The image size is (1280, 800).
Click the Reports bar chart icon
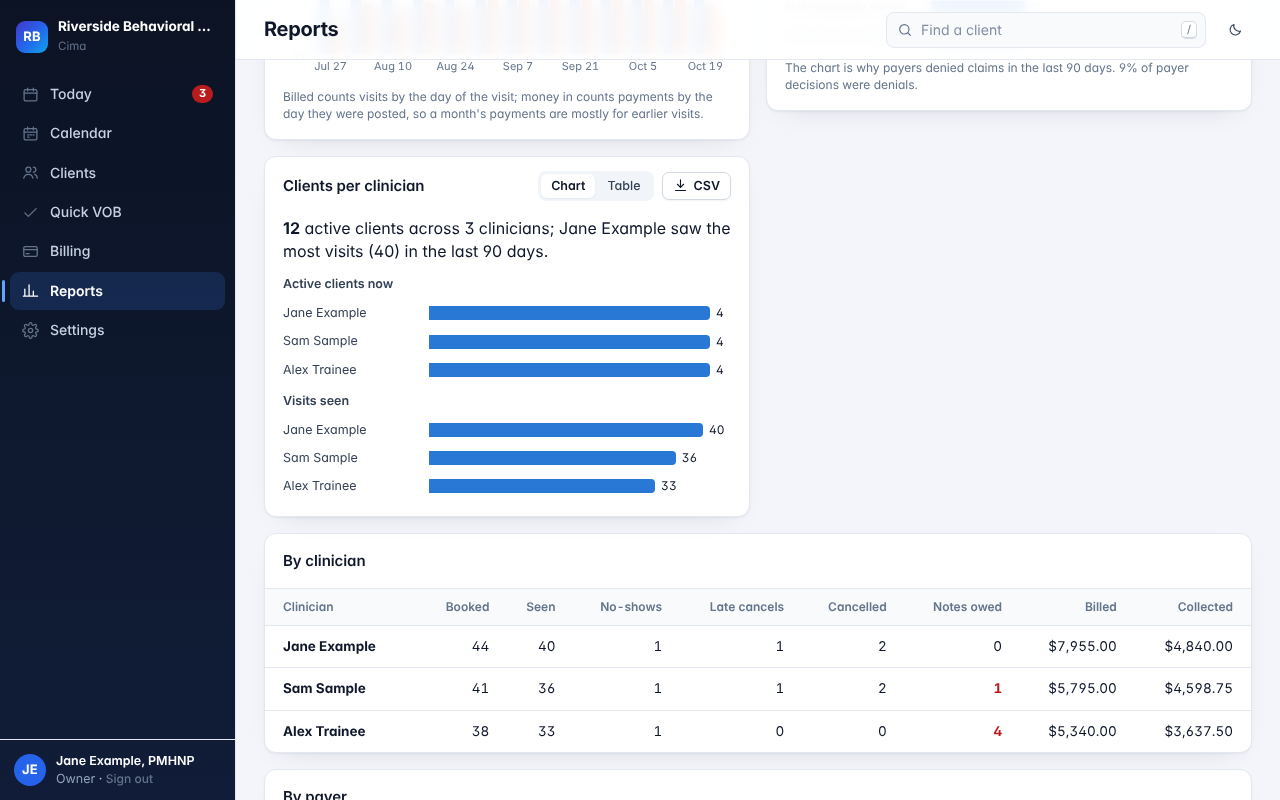(31, 291)
